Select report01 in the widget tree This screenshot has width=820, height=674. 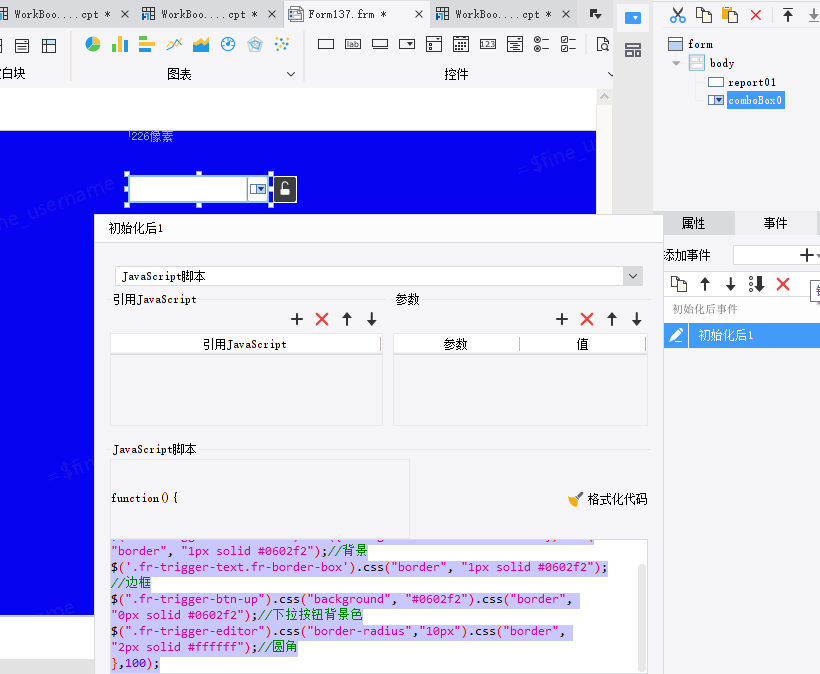(751, 82)
